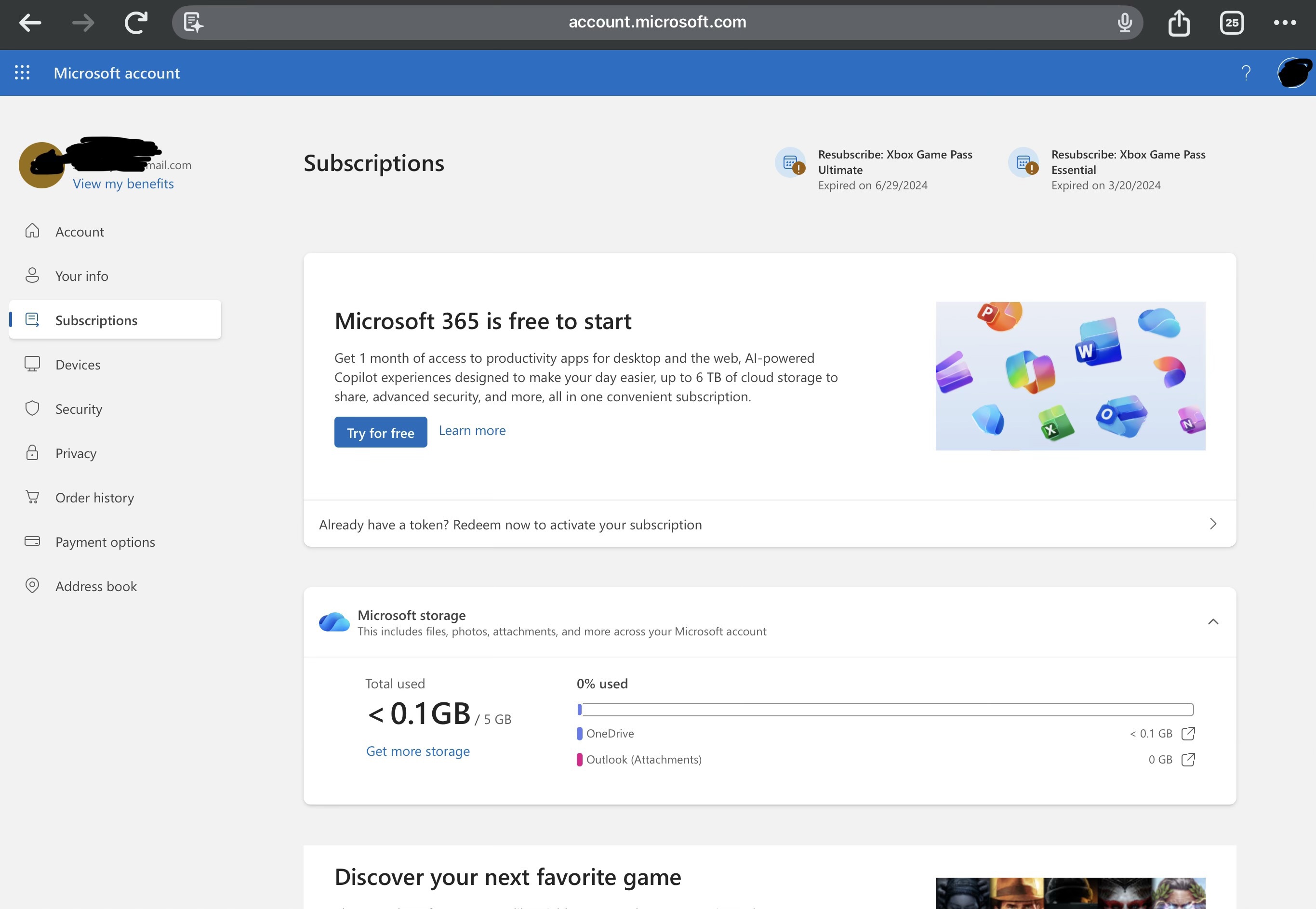Click the Subscriptions page heading

[x=374, y=163]
